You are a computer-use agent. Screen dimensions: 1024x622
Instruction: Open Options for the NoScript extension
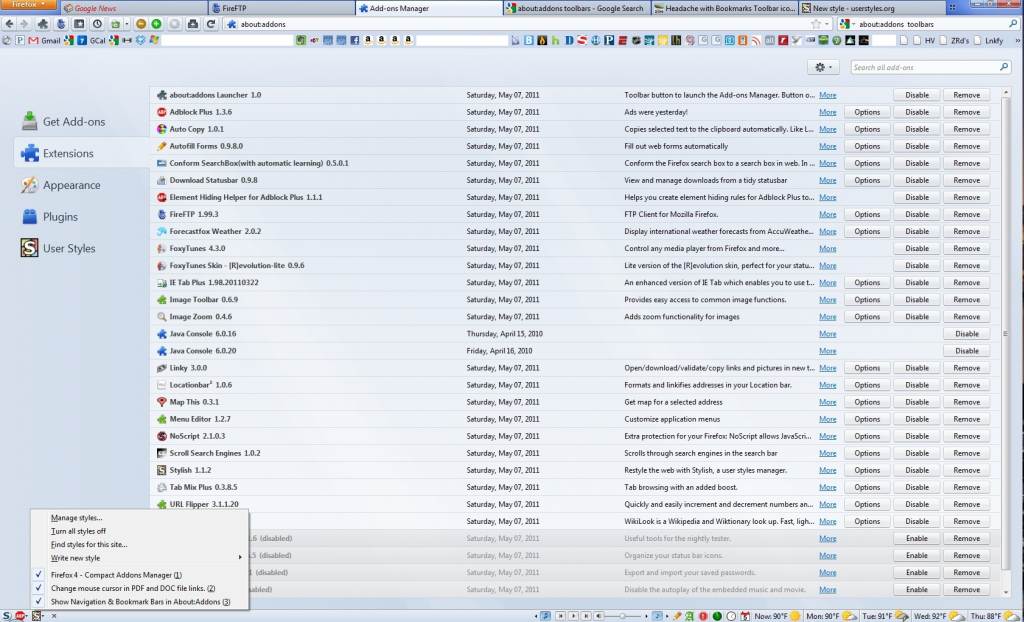click(x=866, y=436)
